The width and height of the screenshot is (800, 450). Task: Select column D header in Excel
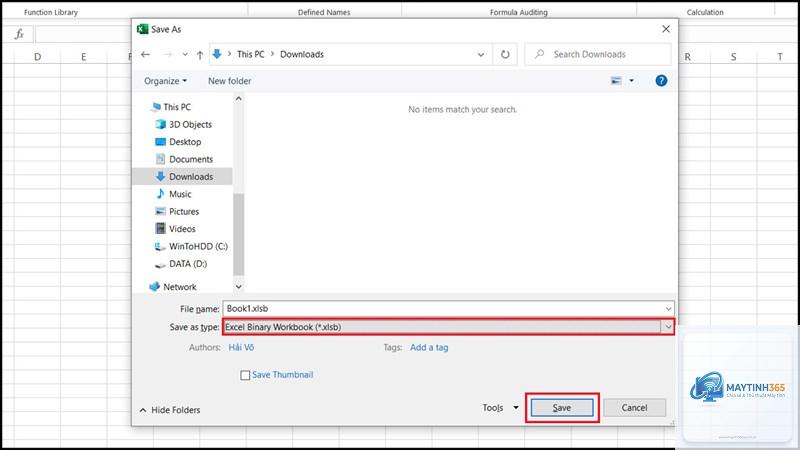[x=37, y=57]
